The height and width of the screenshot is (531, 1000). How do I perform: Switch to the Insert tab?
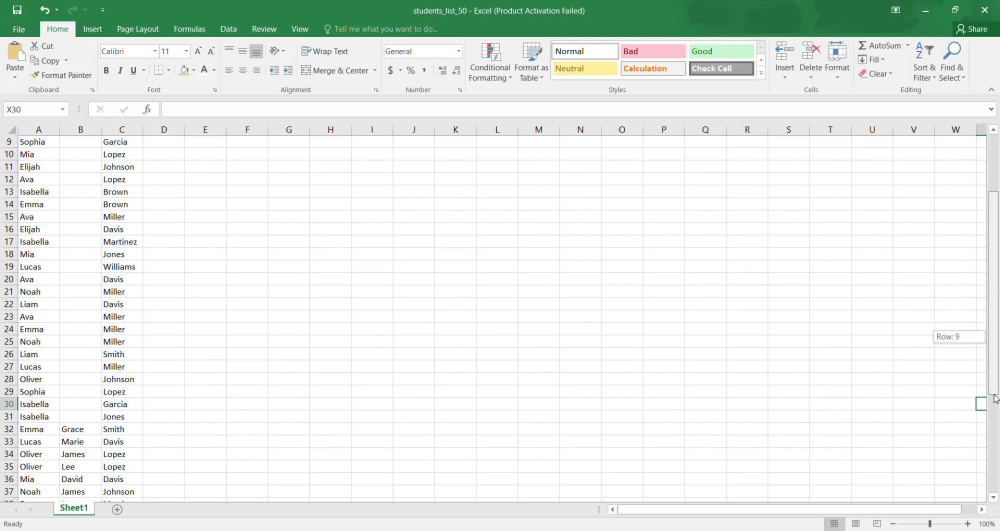[92, 29]
